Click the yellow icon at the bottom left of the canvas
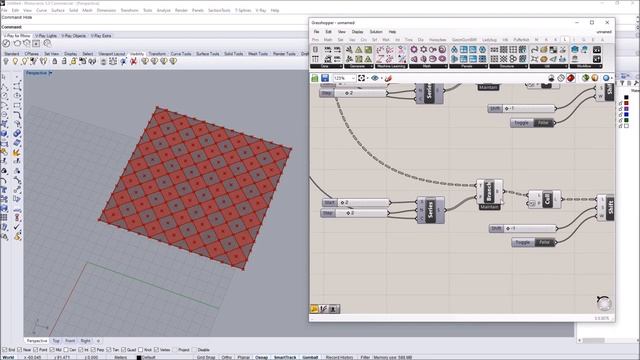 click(x=314, y=309)
